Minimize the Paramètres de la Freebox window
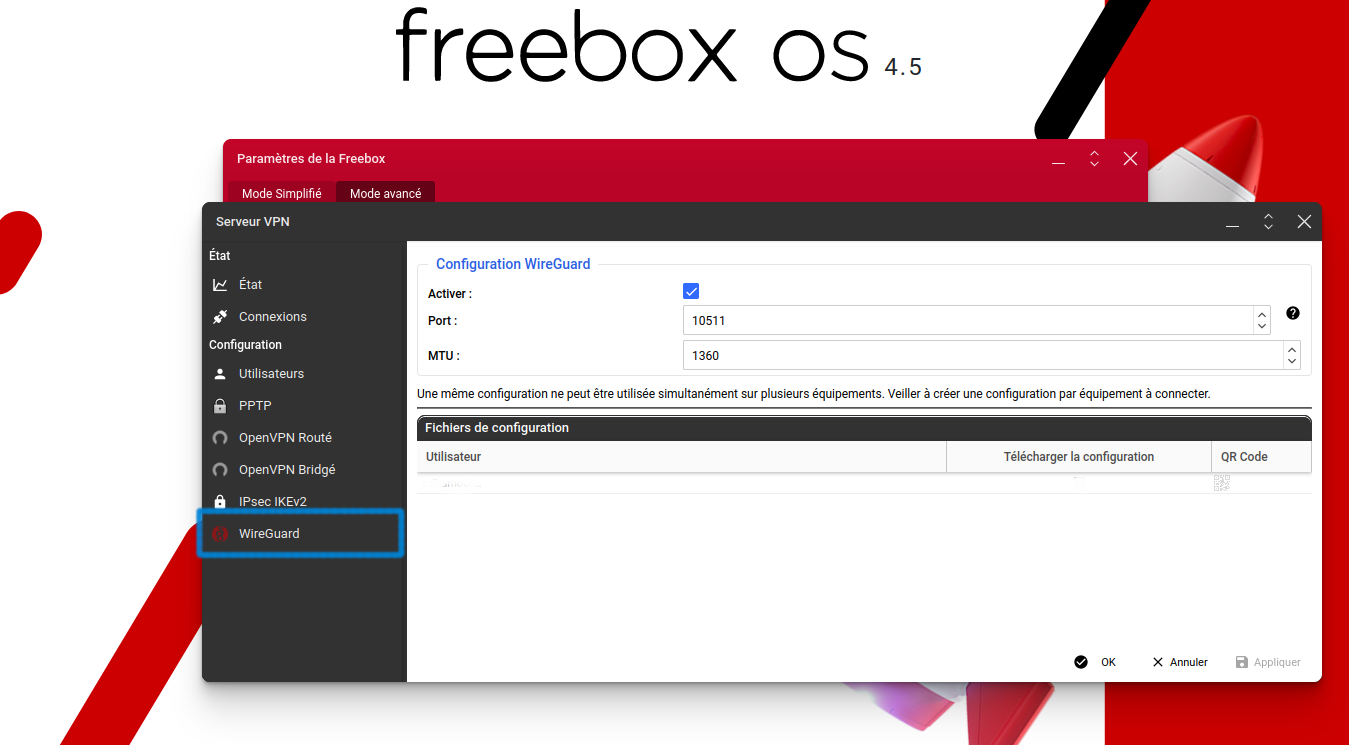The width and height of the screenshot is (1349, 745). (1059, 160)
